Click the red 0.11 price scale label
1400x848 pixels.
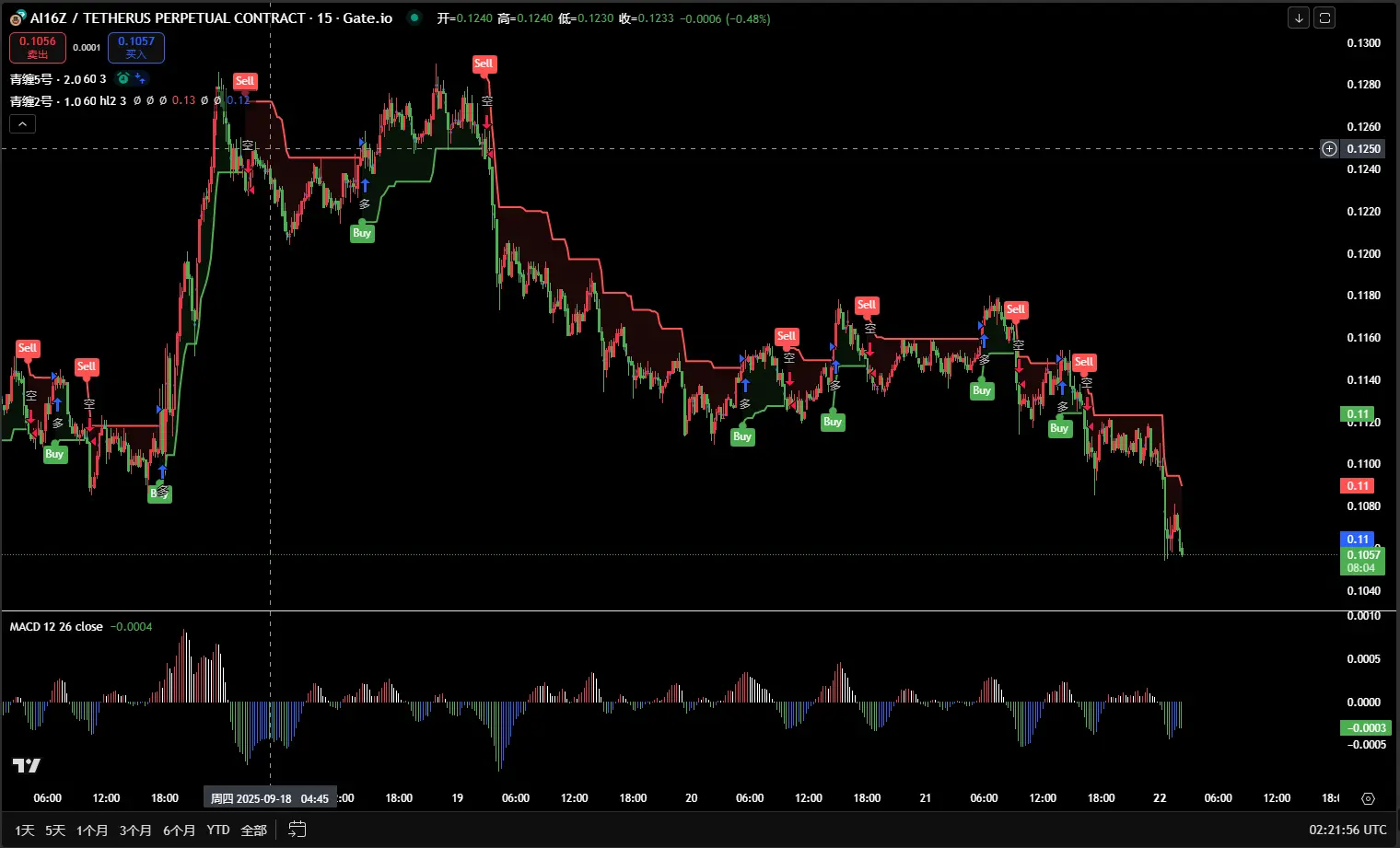[x=1358, y=485]
